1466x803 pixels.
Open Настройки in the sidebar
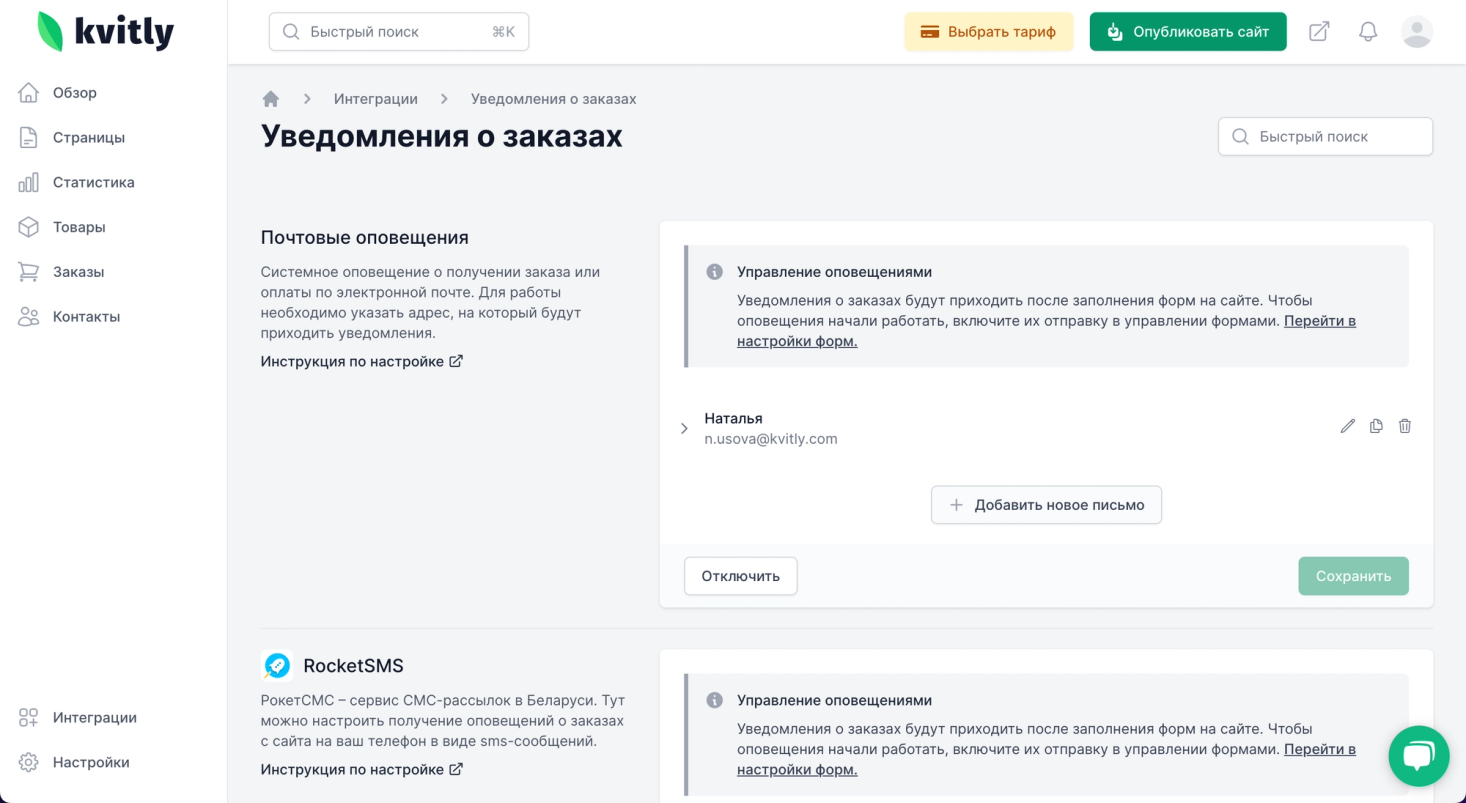(91, 763)
